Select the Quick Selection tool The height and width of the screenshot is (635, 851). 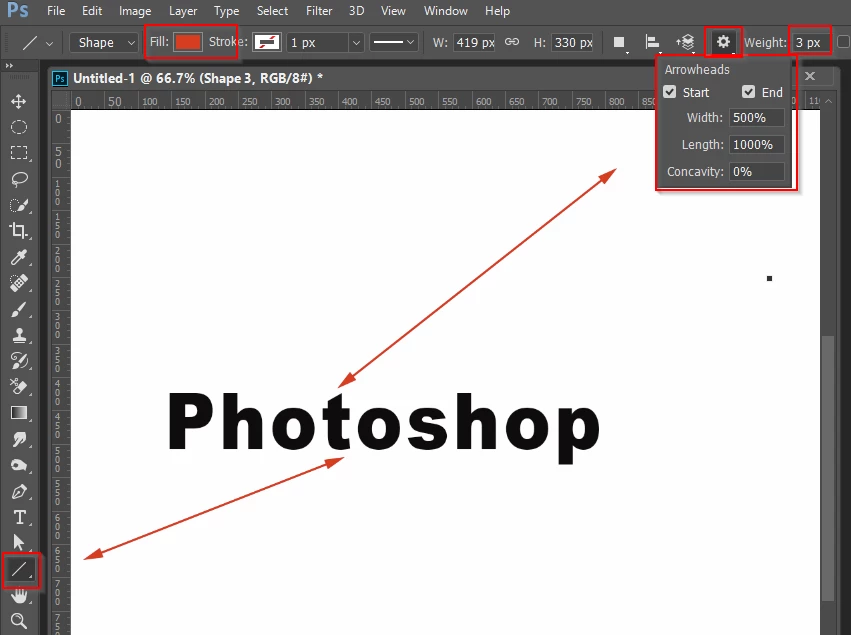(19, 205)
